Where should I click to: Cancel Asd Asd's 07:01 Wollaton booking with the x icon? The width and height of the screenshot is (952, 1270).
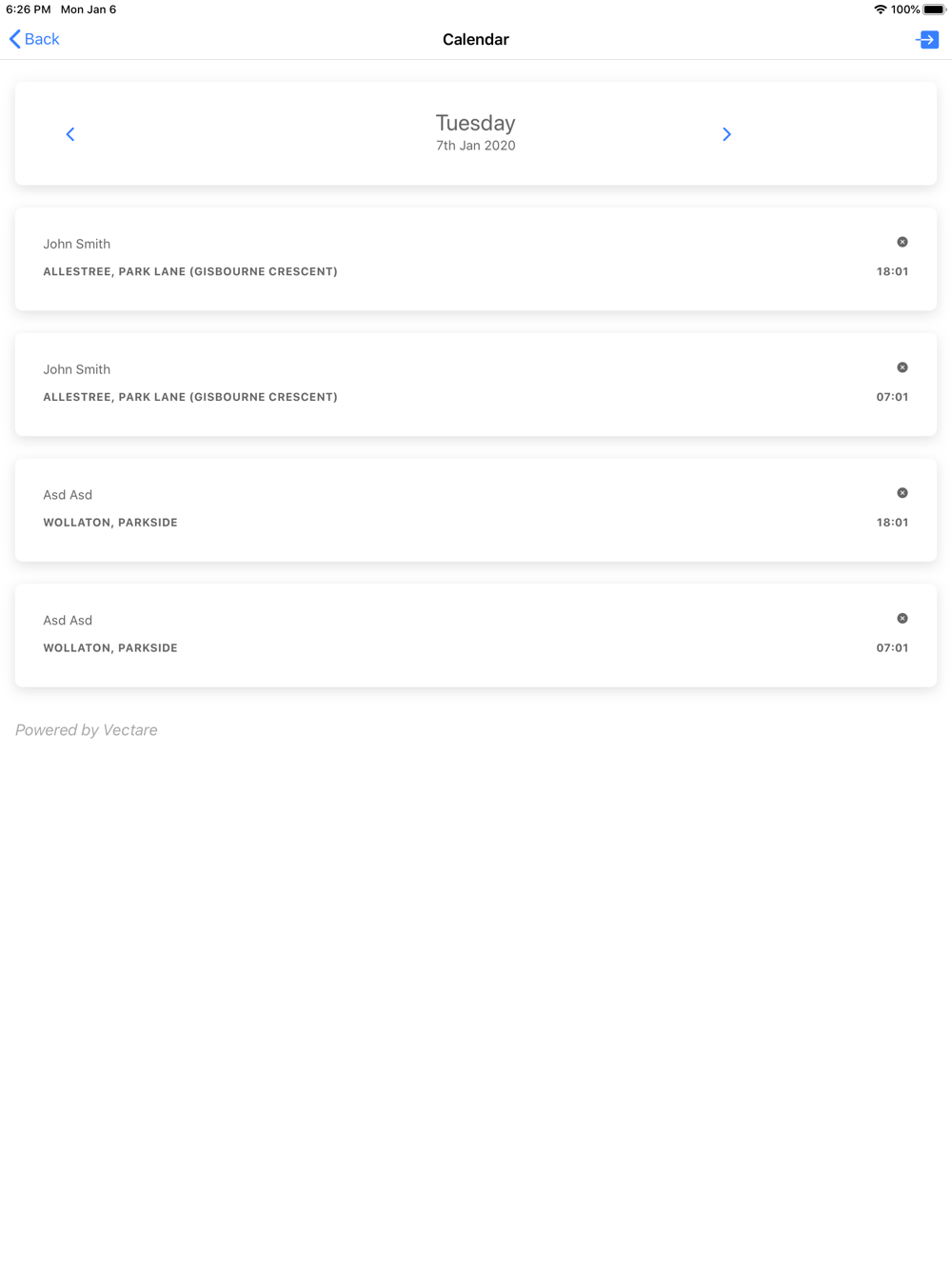coord(902,619)
